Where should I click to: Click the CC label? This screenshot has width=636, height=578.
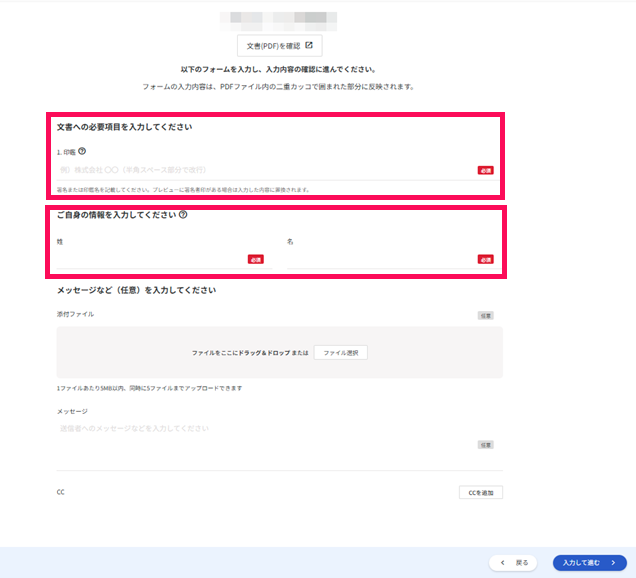click(x=60, y=492)
